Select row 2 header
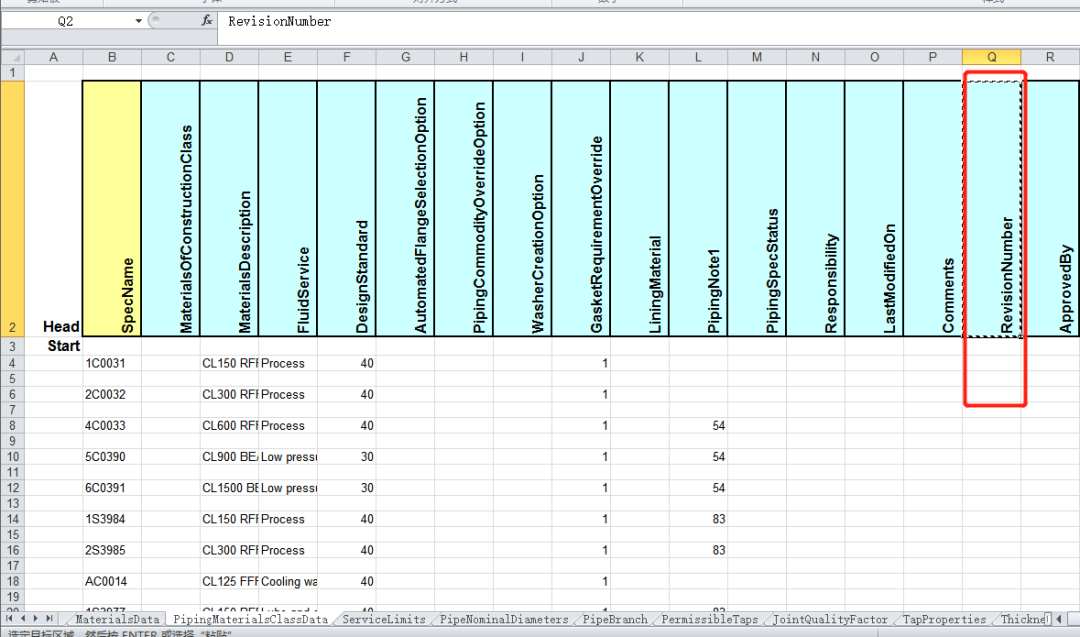 (13, 209)
